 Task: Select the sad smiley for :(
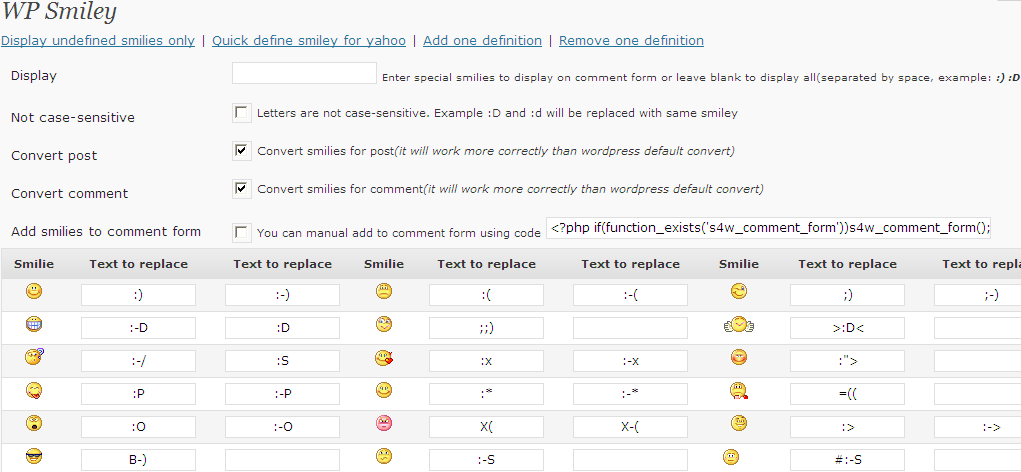[384, 292]
